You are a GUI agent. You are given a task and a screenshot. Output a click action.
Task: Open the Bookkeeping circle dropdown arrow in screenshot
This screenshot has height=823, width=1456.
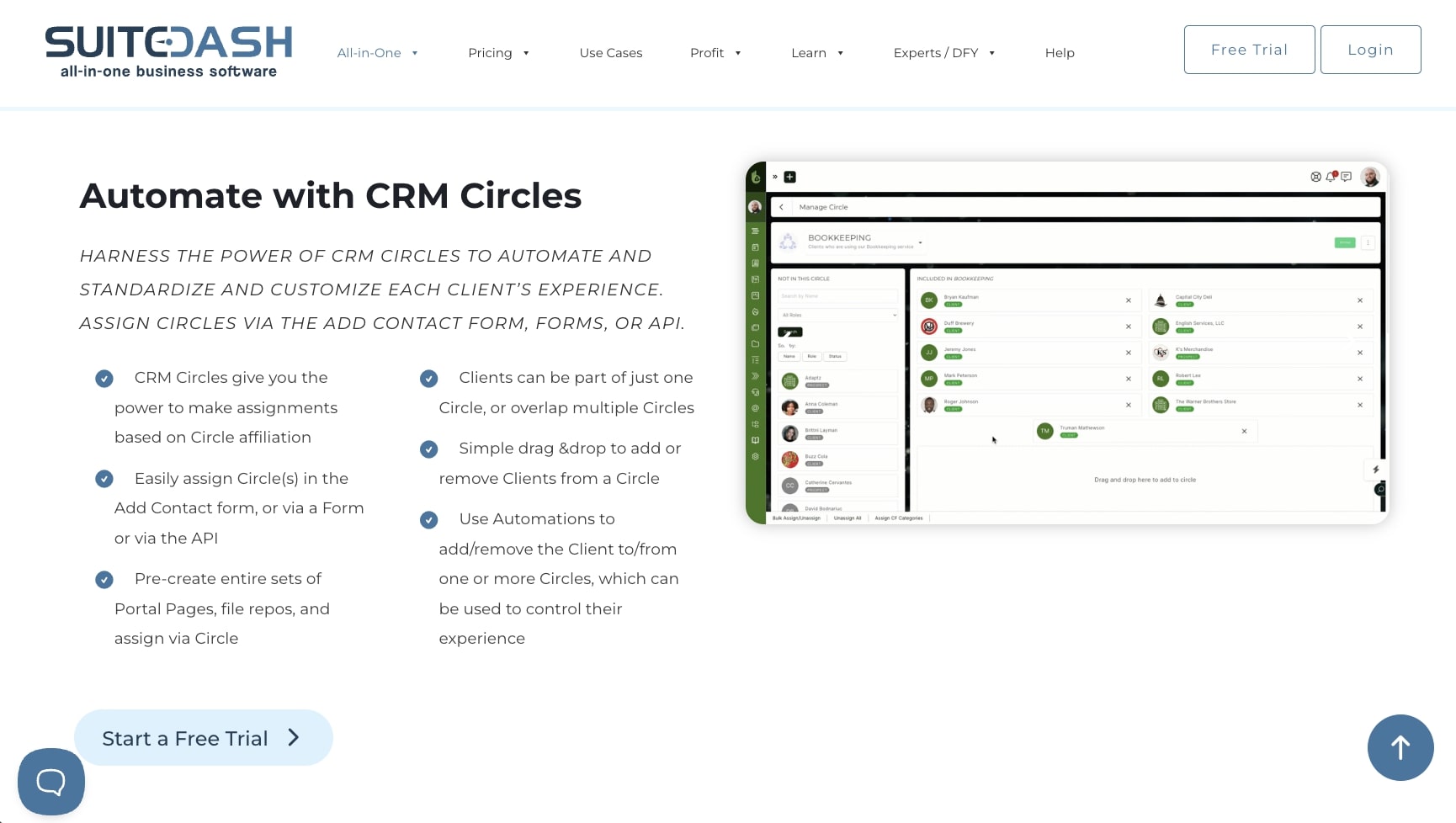[x=920, y=242]
